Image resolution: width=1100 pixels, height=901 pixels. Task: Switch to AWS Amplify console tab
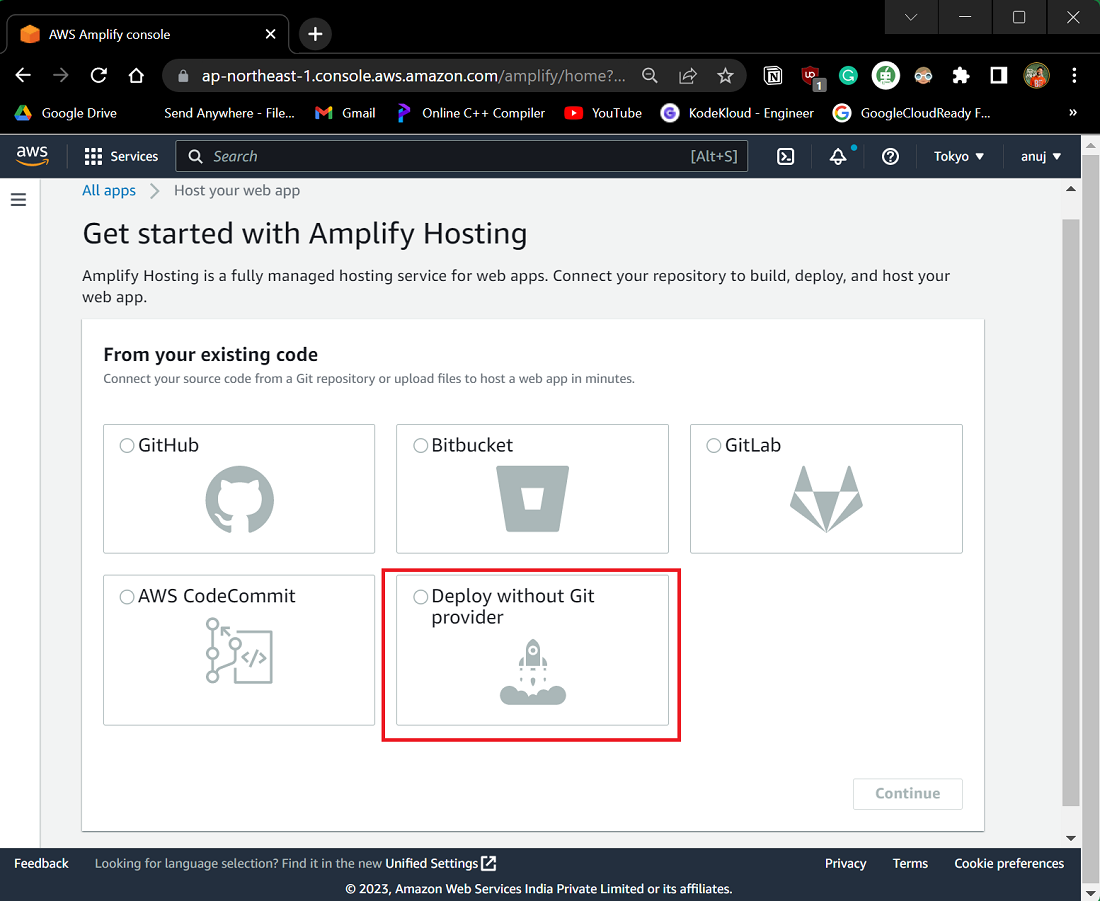147,34
